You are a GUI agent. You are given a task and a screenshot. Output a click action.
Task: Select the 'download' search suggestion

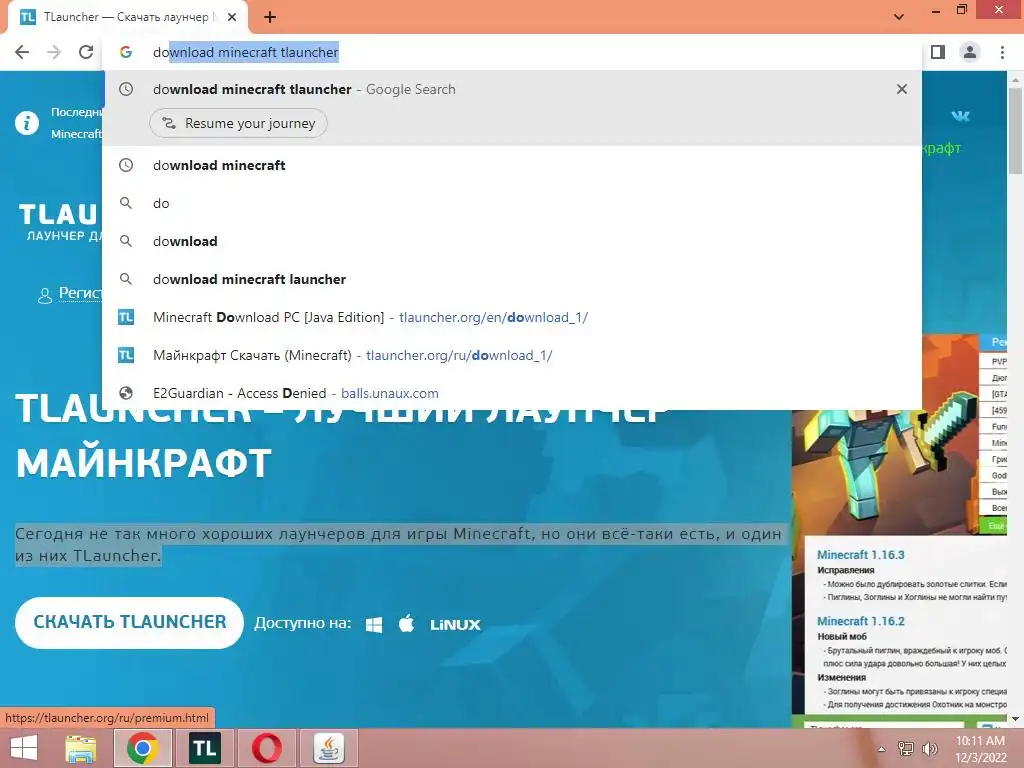(x=513, y=241)
